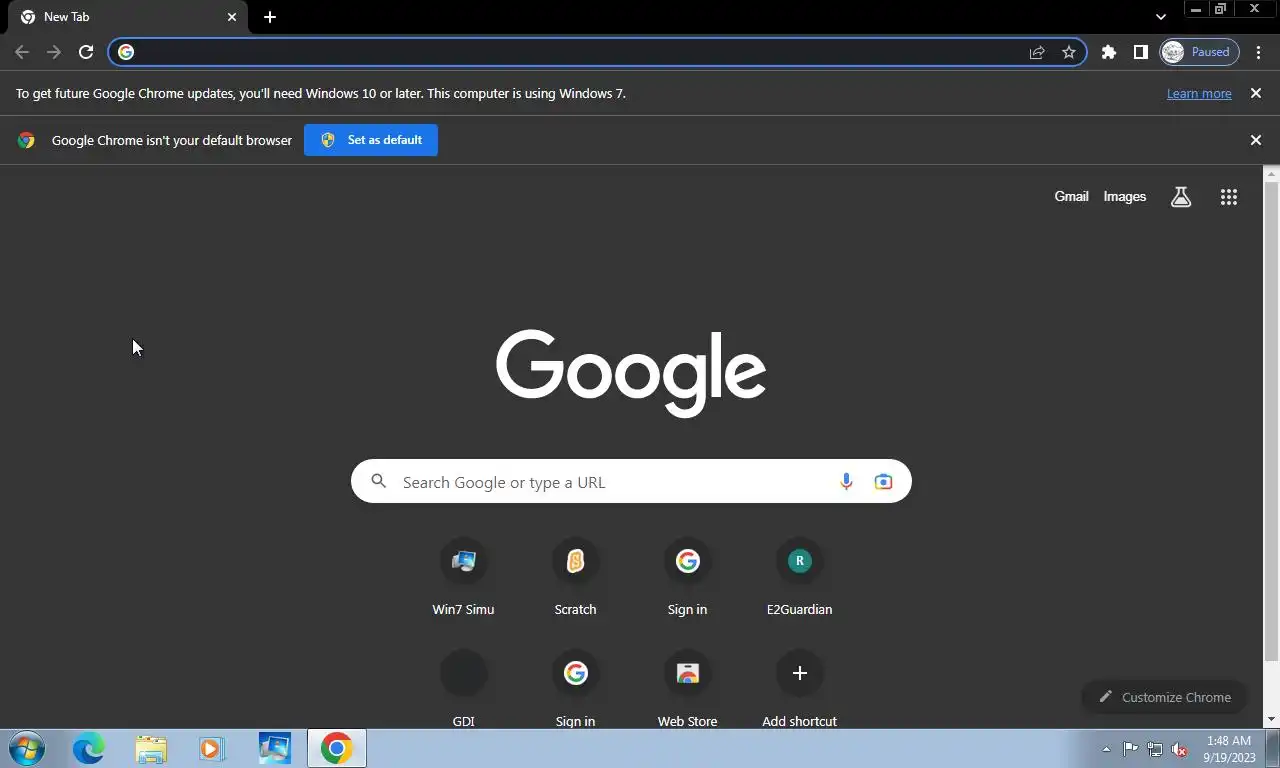1280x768 pixels.
Task: Click Set as default button
Action: click(371, 140)
